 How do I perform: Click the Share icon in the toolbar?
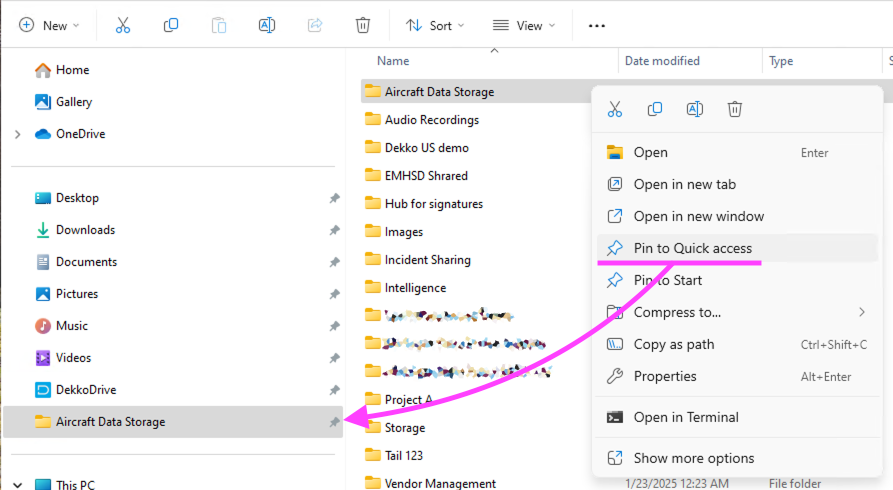pyautogui.click(x=315, y=26)
